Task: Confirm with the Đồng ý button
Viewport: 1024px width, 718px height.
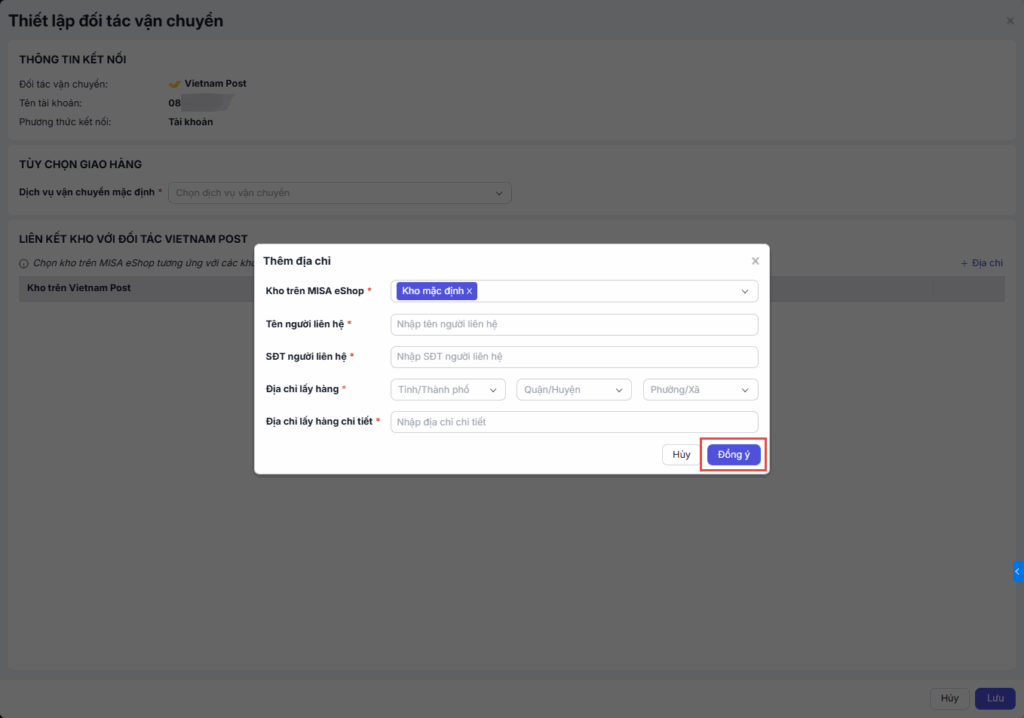Action: coord(734,455)
